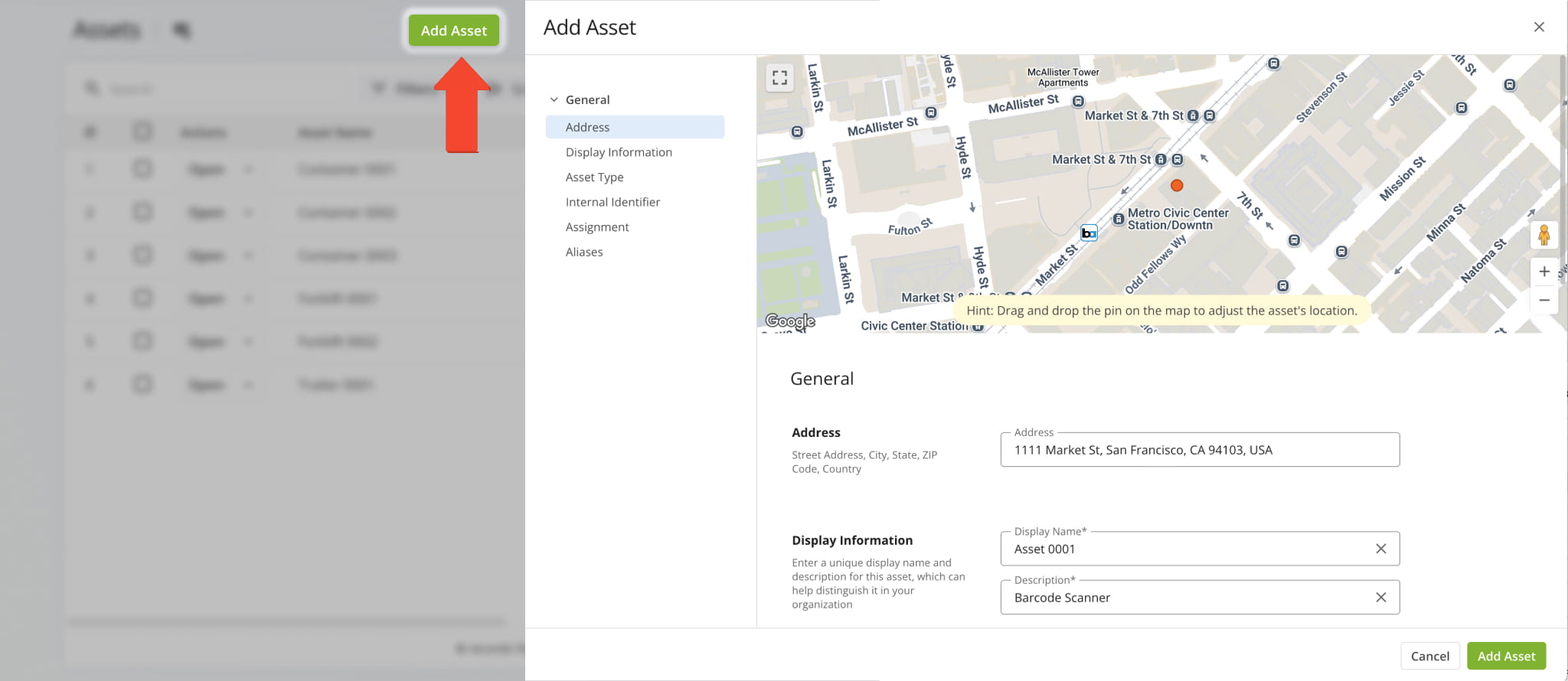Zoom in on the map
The width and height of the screenshot is (1568, 681).
tap(1543, 272)
